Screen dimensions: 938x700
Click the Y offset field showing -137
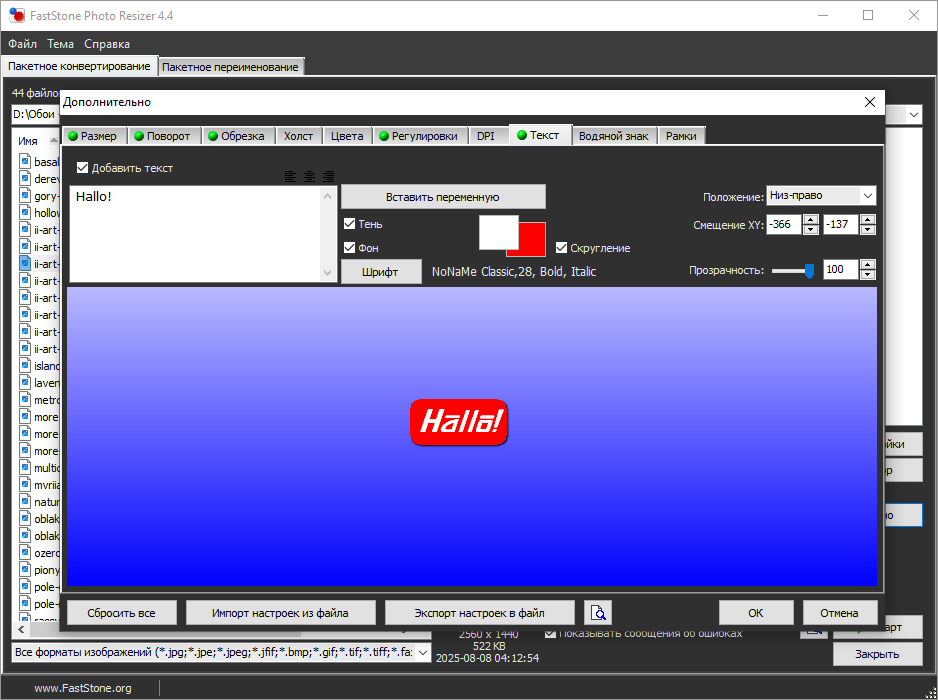(x=840, y=224)
